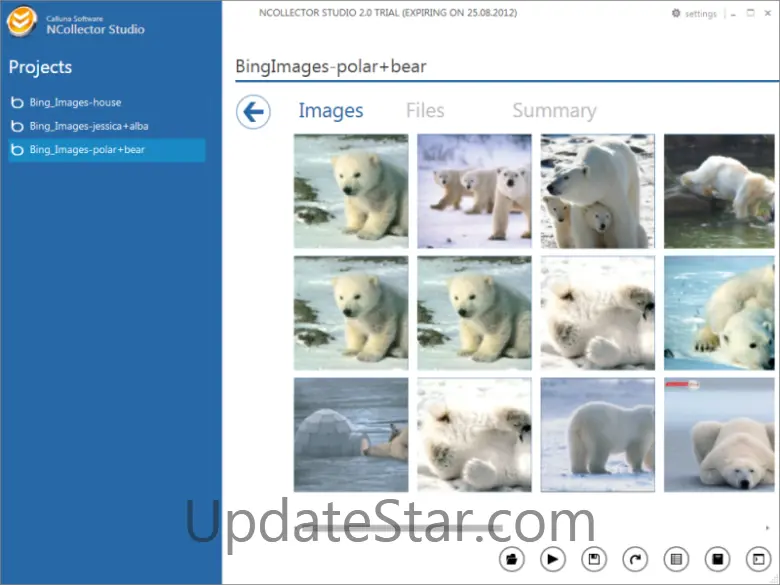Click the console window icon
The image size is (780, 585).
(757, 558)
